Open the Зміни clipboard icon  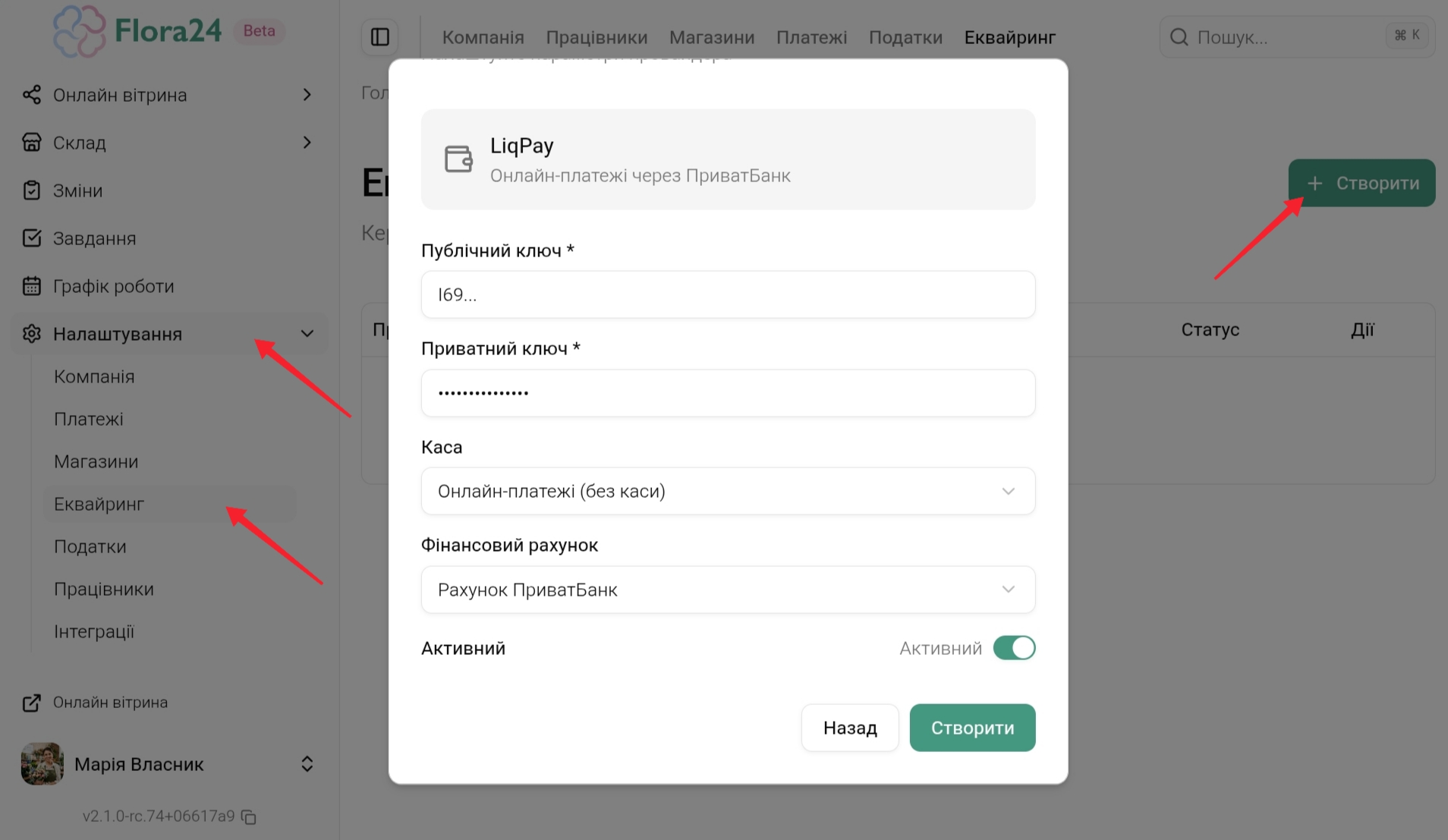32,190
